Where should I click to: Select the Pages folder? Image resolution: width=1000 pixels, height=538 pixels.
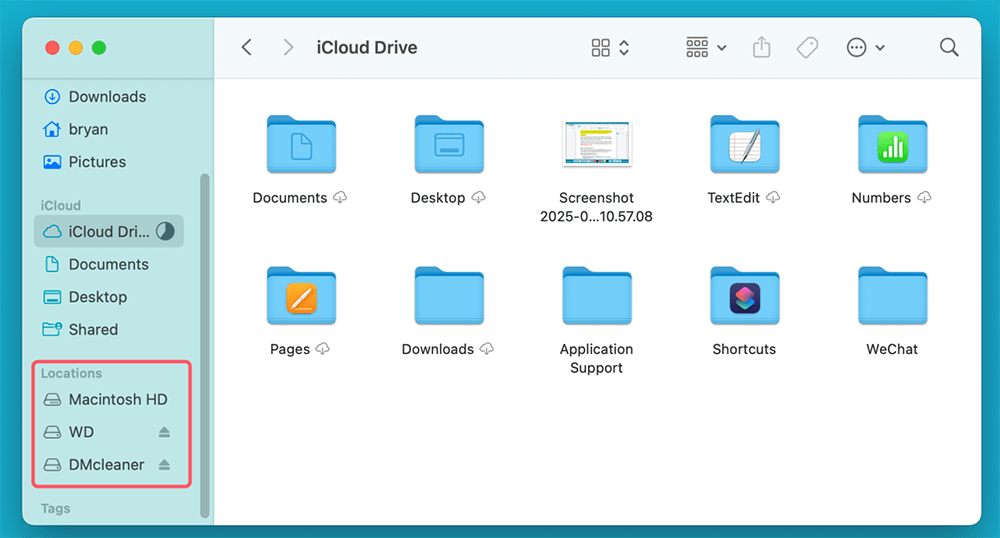(301, 296)
